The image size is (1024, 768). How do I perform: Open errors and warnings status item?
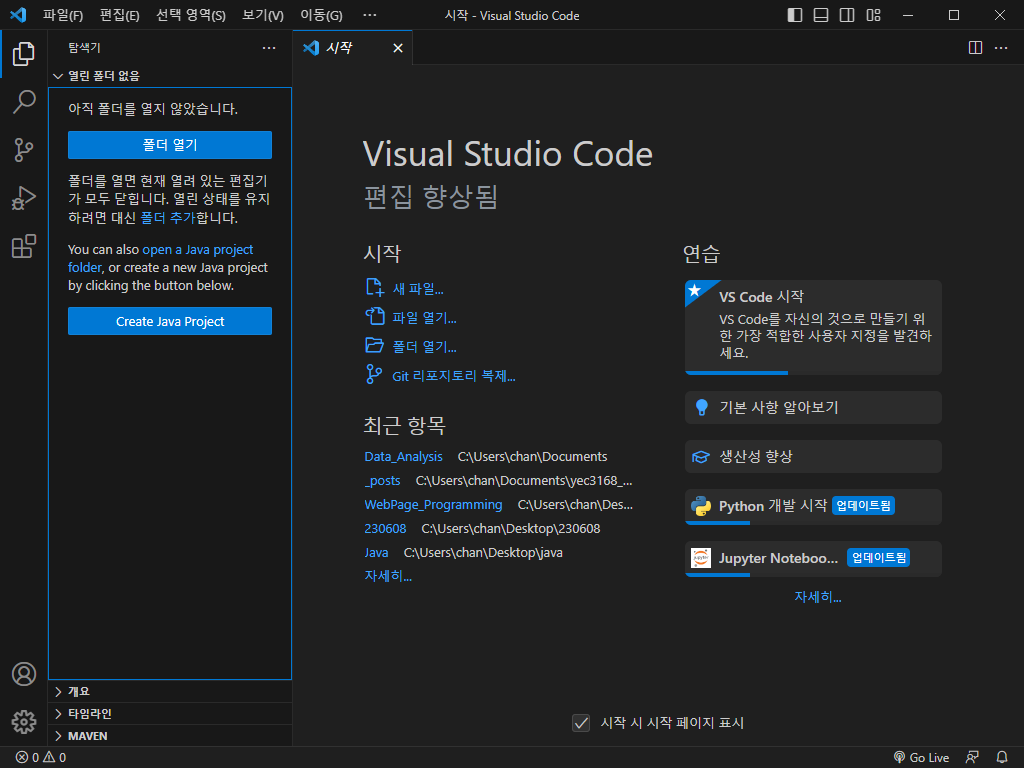tap(40, 758)
